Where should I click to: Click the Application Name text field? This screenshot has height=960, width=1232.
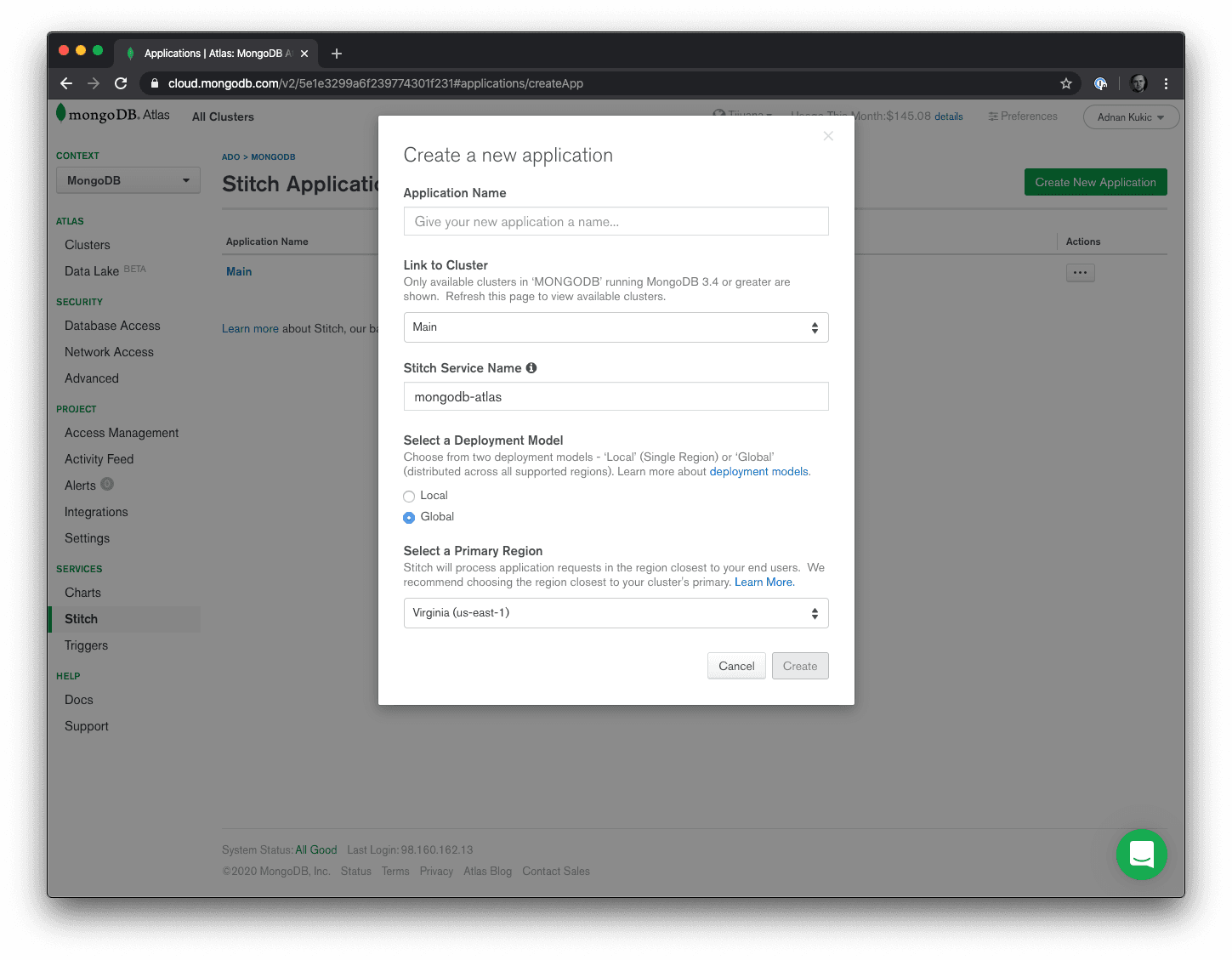tap(616, 222)
